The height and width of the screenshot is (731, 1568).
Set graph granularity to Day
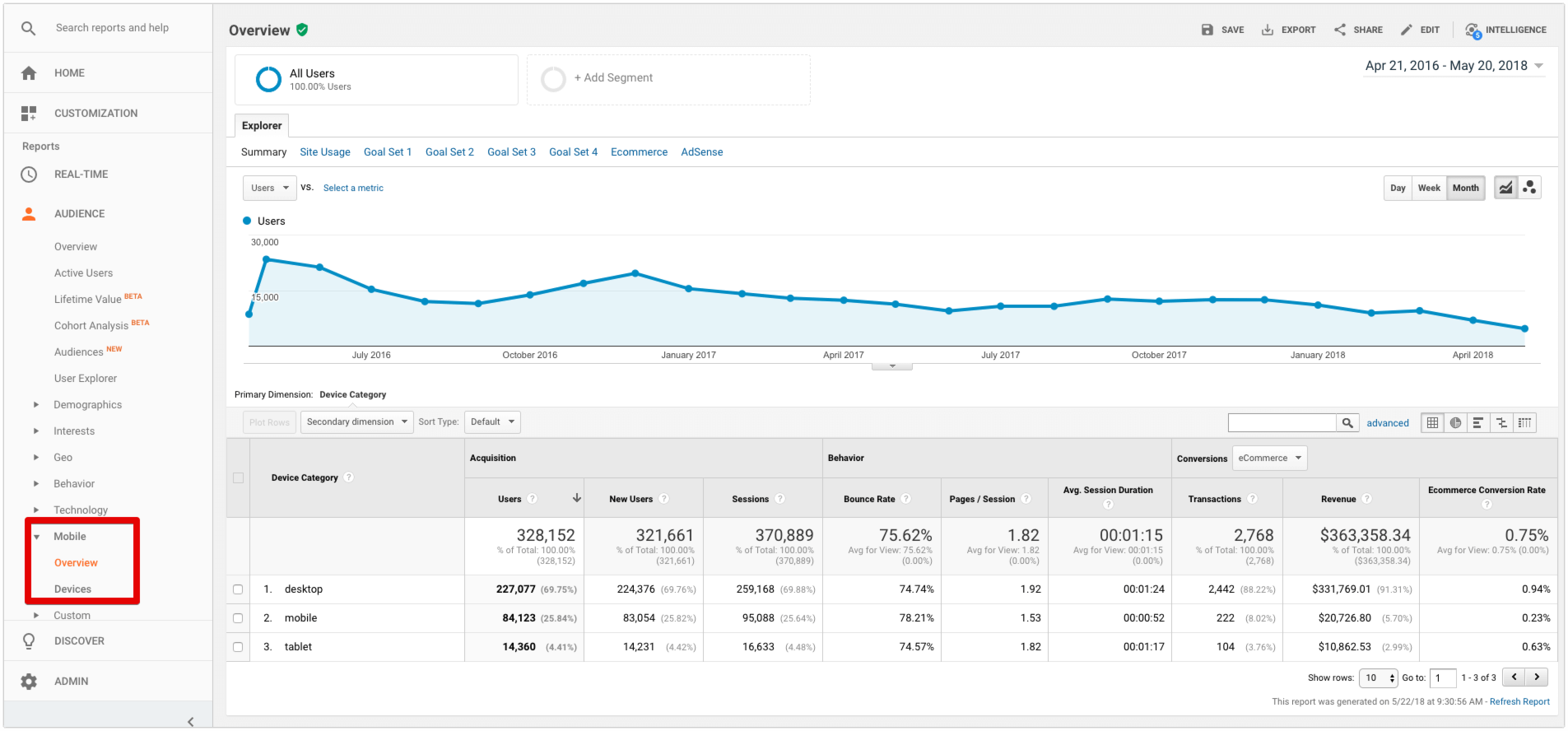1398,188
